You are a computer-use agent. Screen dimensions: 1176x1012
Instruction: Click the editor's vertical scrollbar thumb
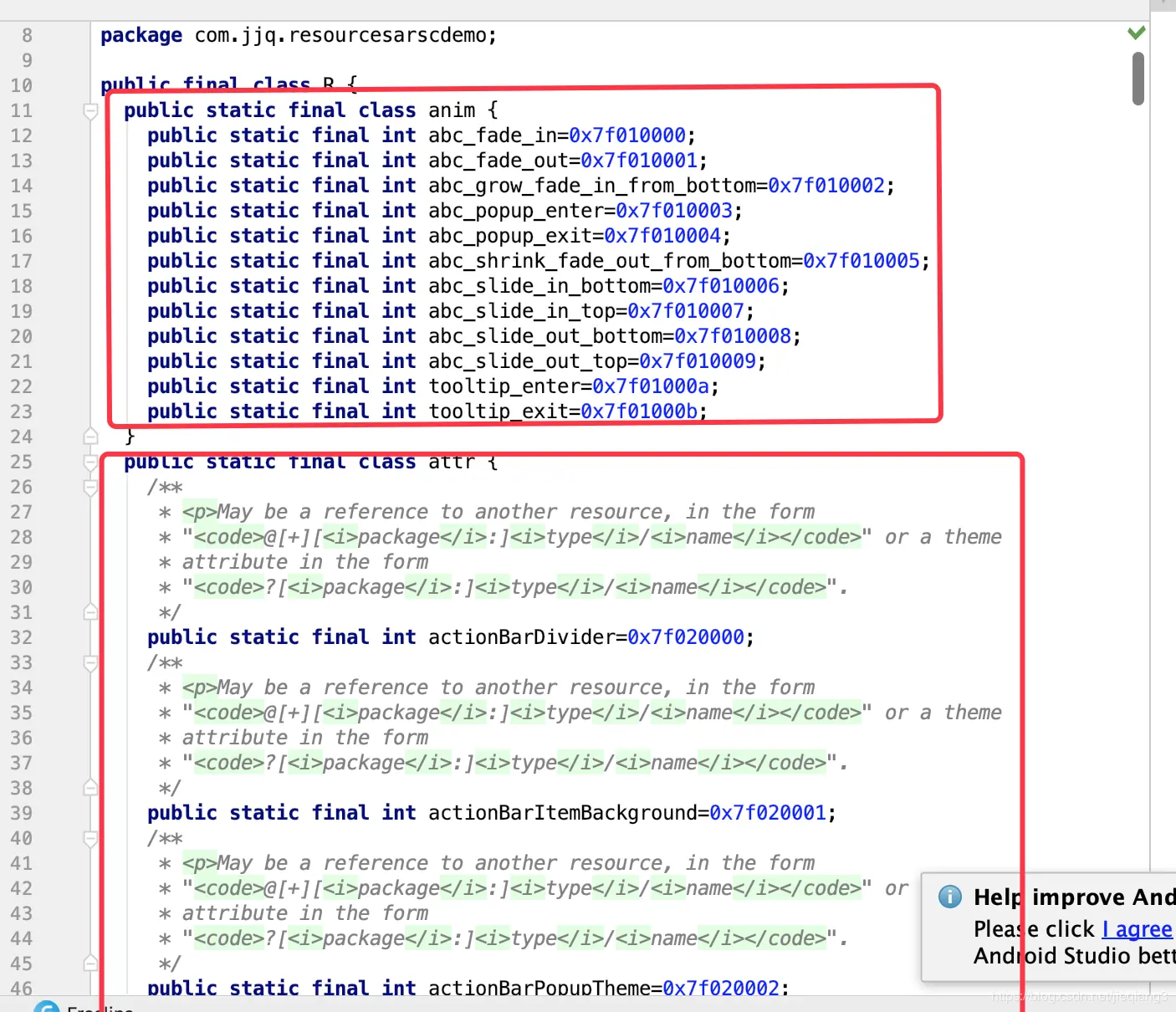(x=1138, y=79)
